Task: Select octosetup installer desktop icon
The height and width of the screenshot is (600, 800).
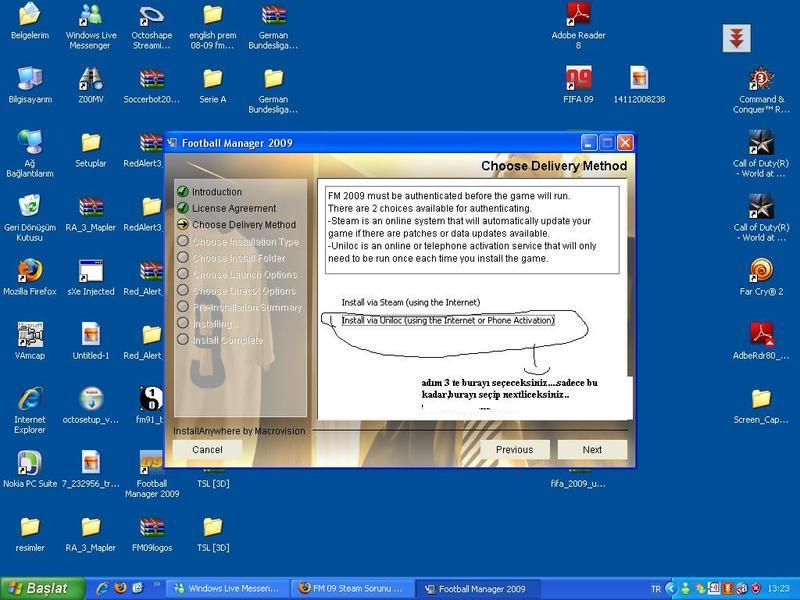Action: [x=91, y=406]
